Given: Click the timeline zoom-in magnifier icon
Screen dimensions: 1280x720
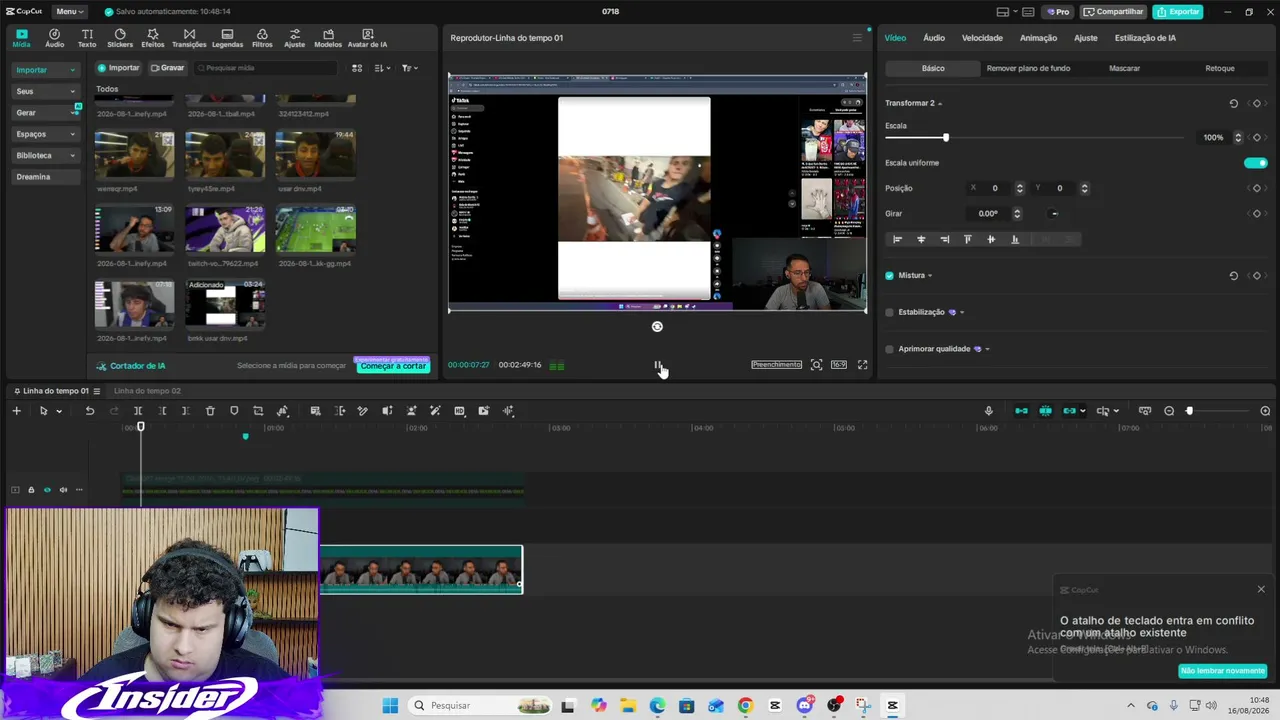Looking at the screenshot, I should 1265,411.
